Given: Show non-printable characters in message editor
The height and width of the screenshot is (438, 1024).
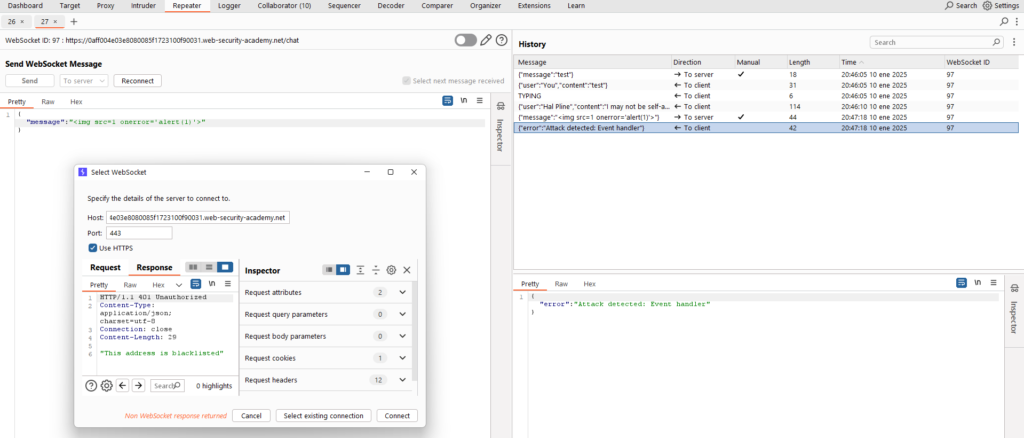Looking at the screenshot, I should [x=464, y=101].
